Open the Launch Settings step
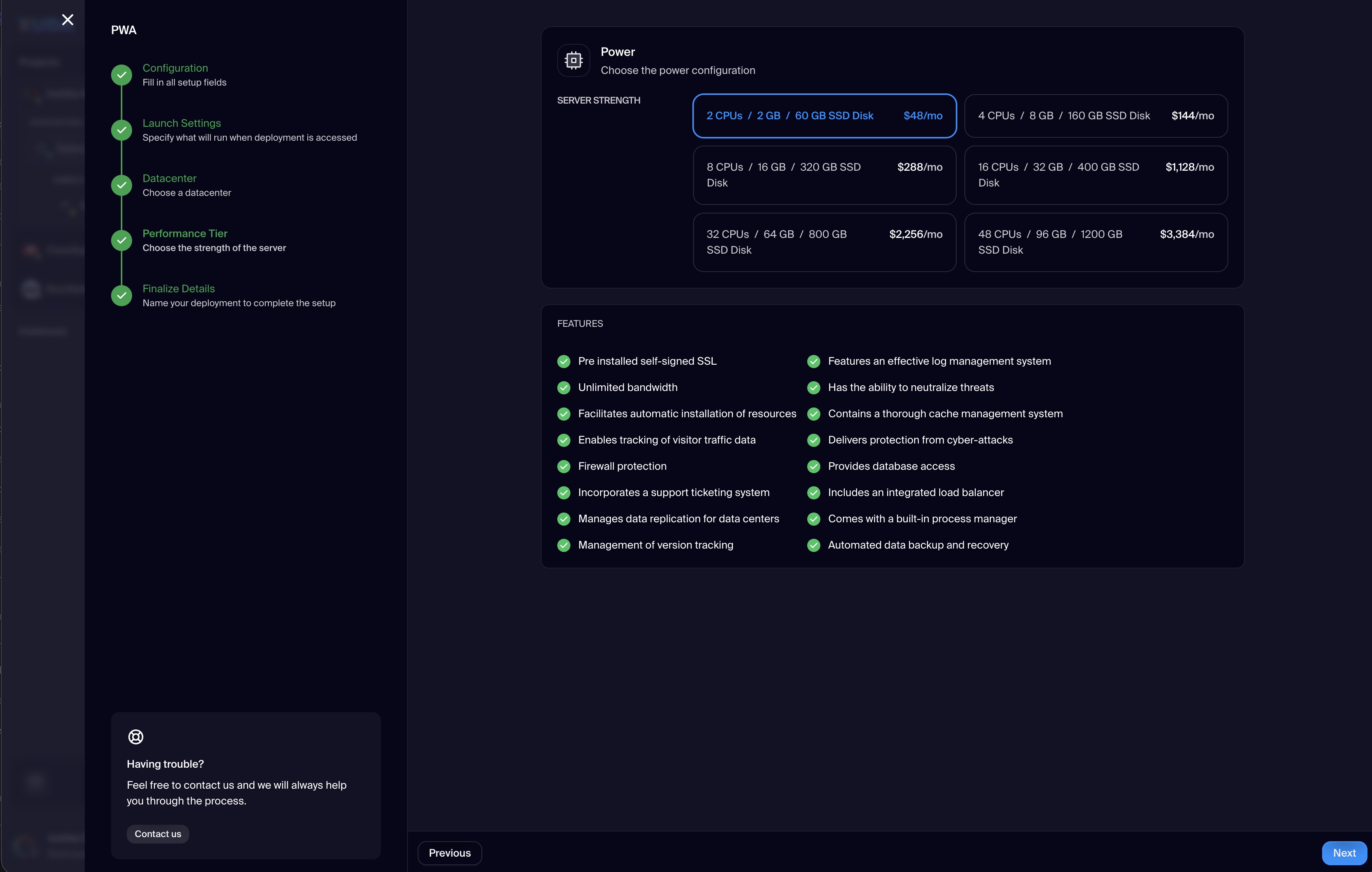The image size is (1372, 872). tap(181, 123)
